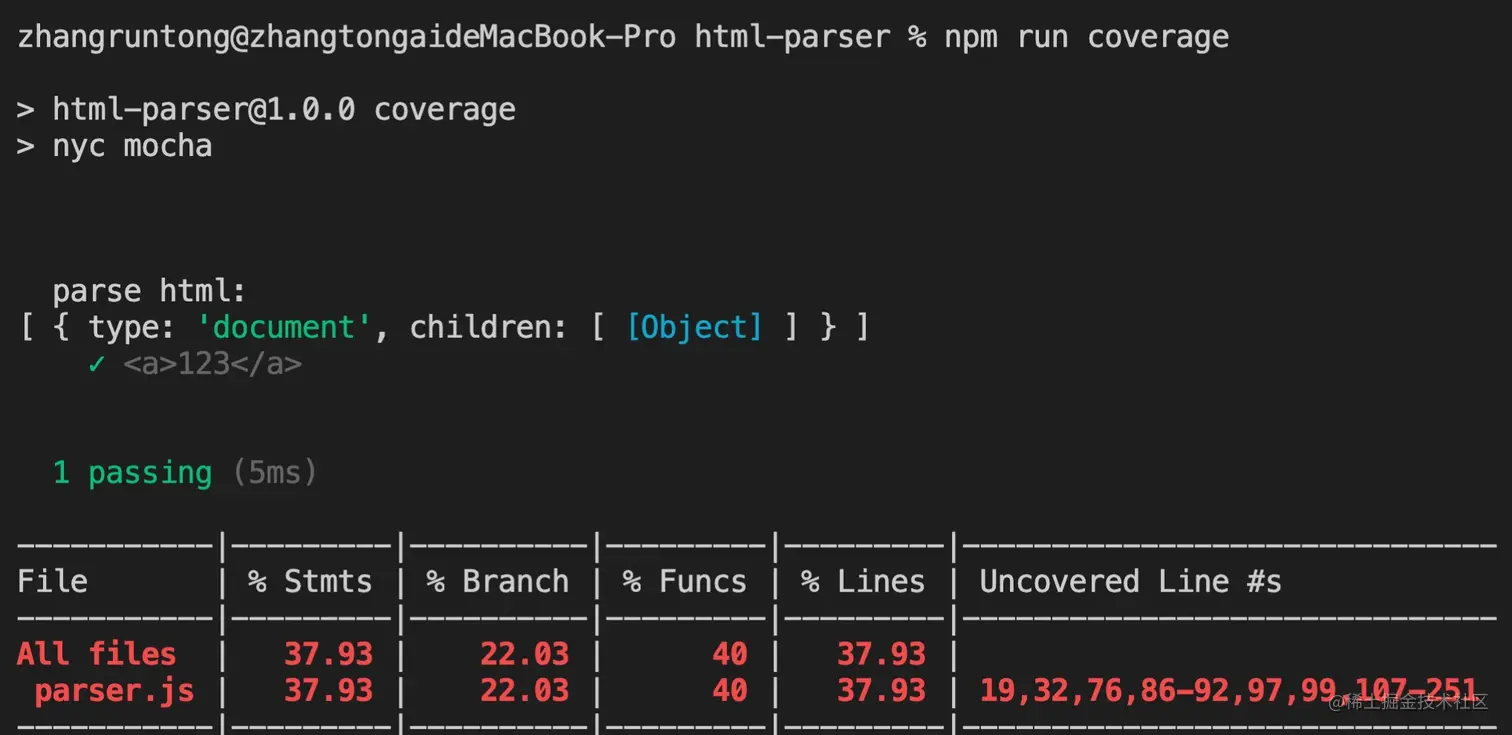This screenshot has height=735, width=1512.
Task: Click the '% Branch' column header
Action: coord(497,581)
